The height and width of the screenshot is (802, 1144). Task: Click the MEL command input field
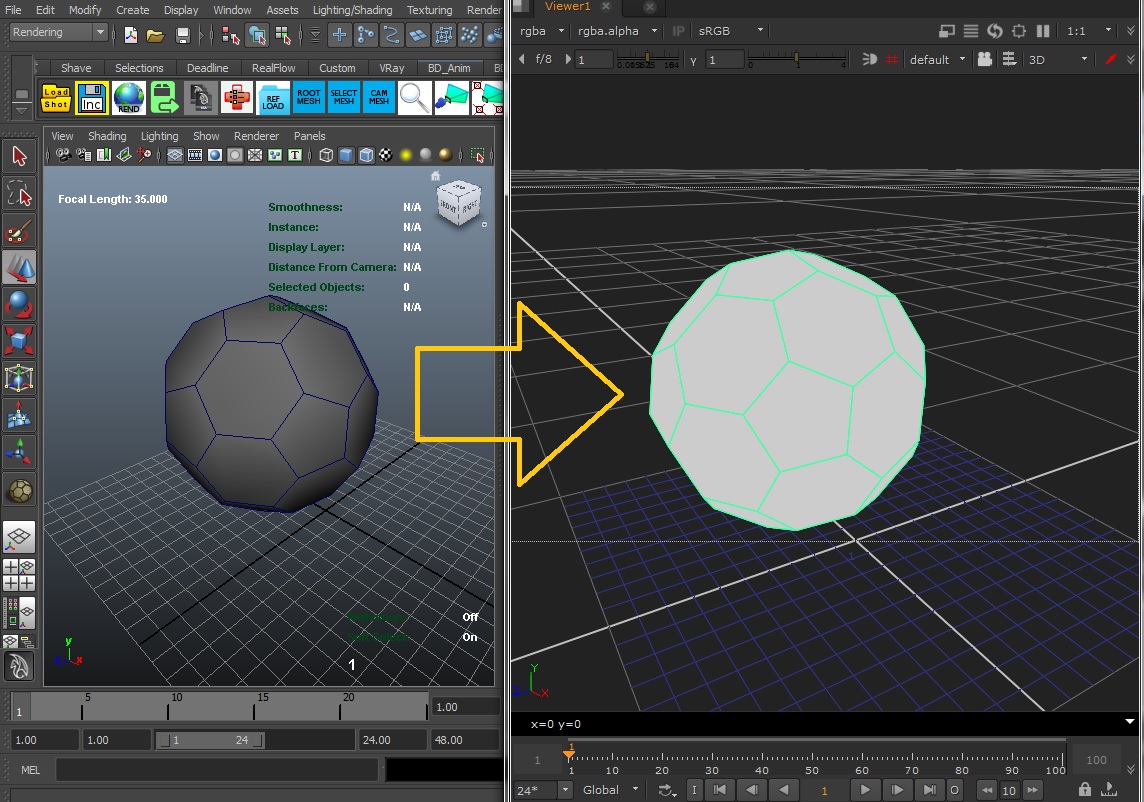tap(217, 770)
